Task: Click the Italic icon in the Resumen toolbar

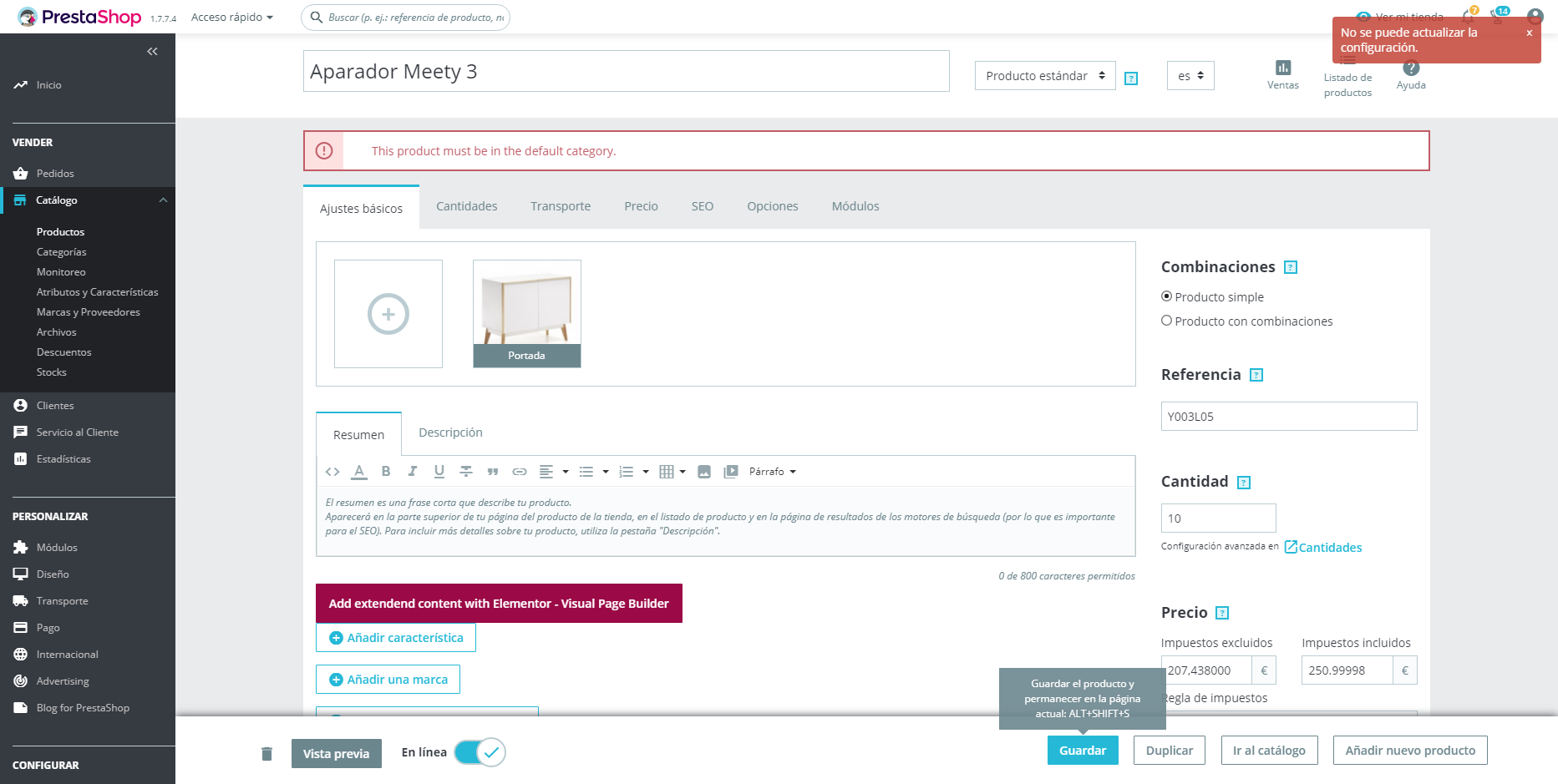Action: pyautogui.click(x=413, y=471)
